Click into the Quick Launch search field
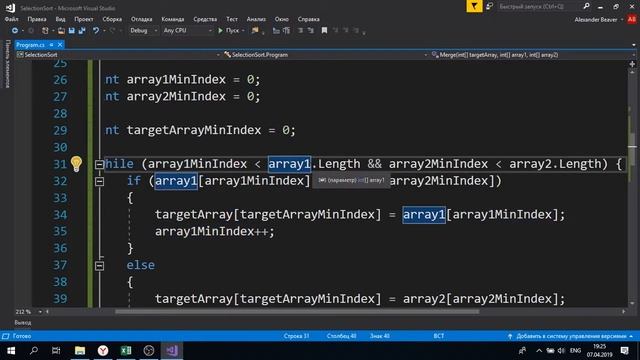Image resolution: width=640 pixels, height=360 pixels. (537, 6)
